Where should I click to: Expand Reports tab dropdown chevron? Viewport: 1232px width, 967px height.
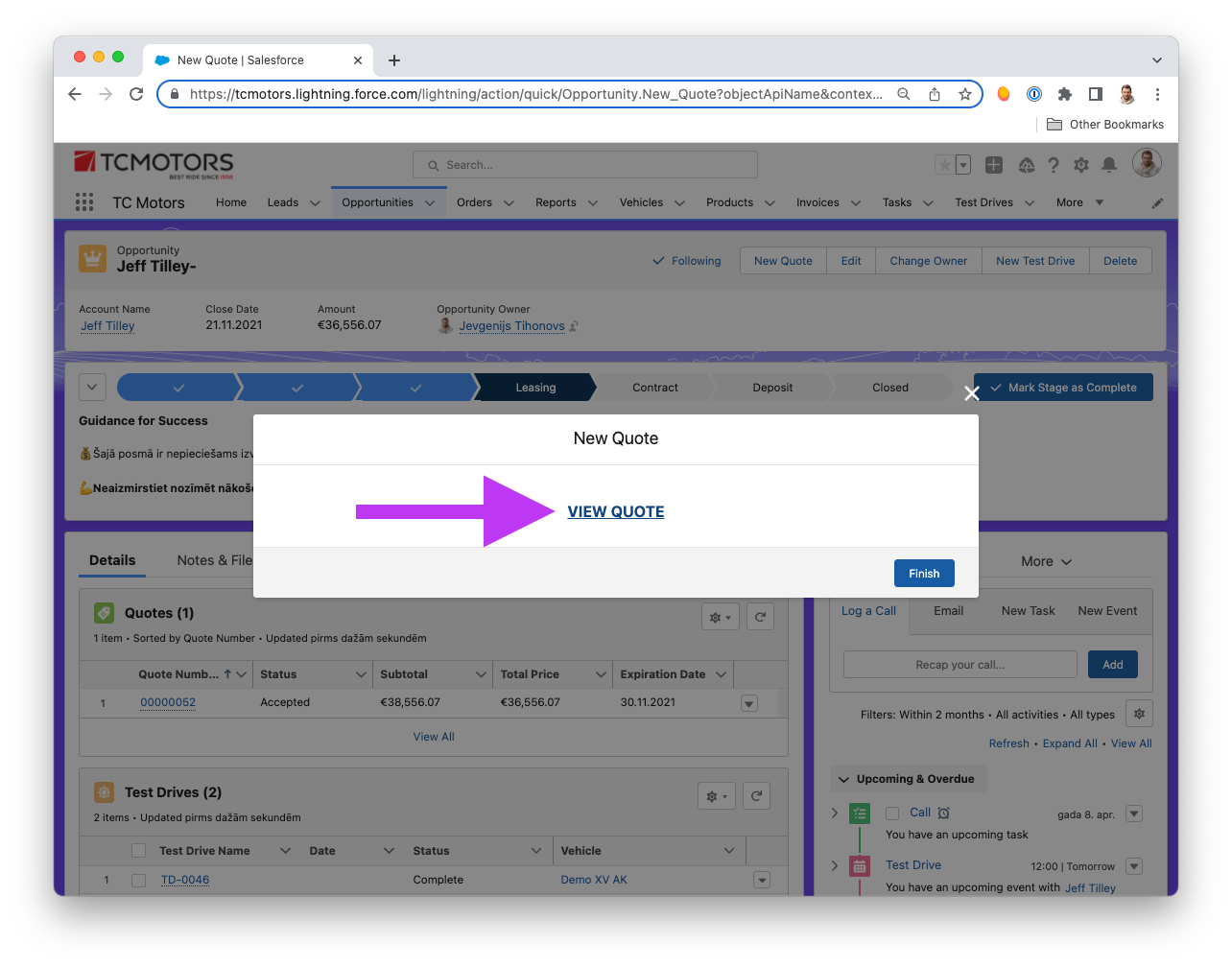coord(593,203)
